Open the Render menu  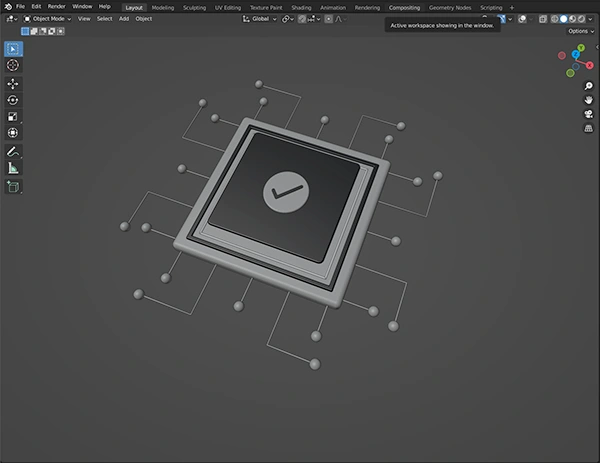[56, 7]
